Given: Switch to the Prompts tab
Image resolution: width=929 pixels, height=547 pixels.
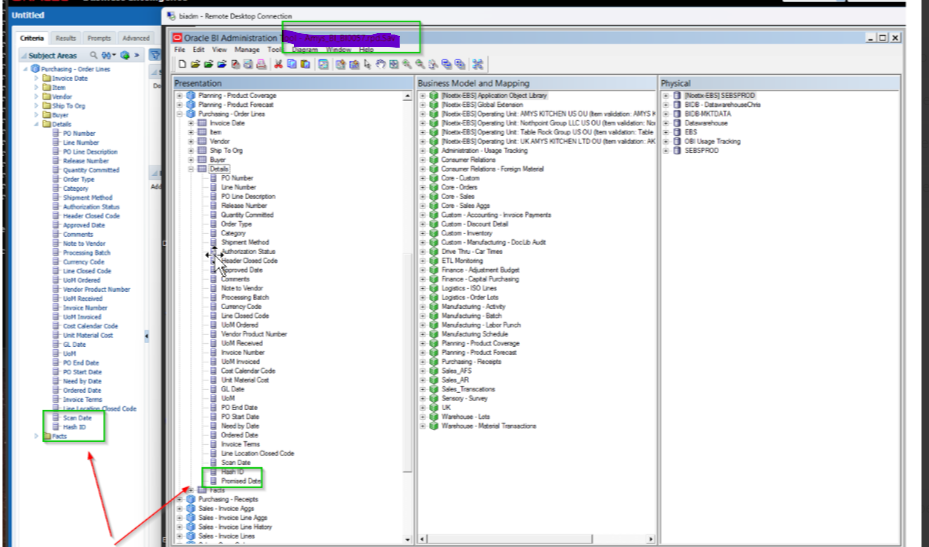Looking at the screenshot, I should point(99,38).
